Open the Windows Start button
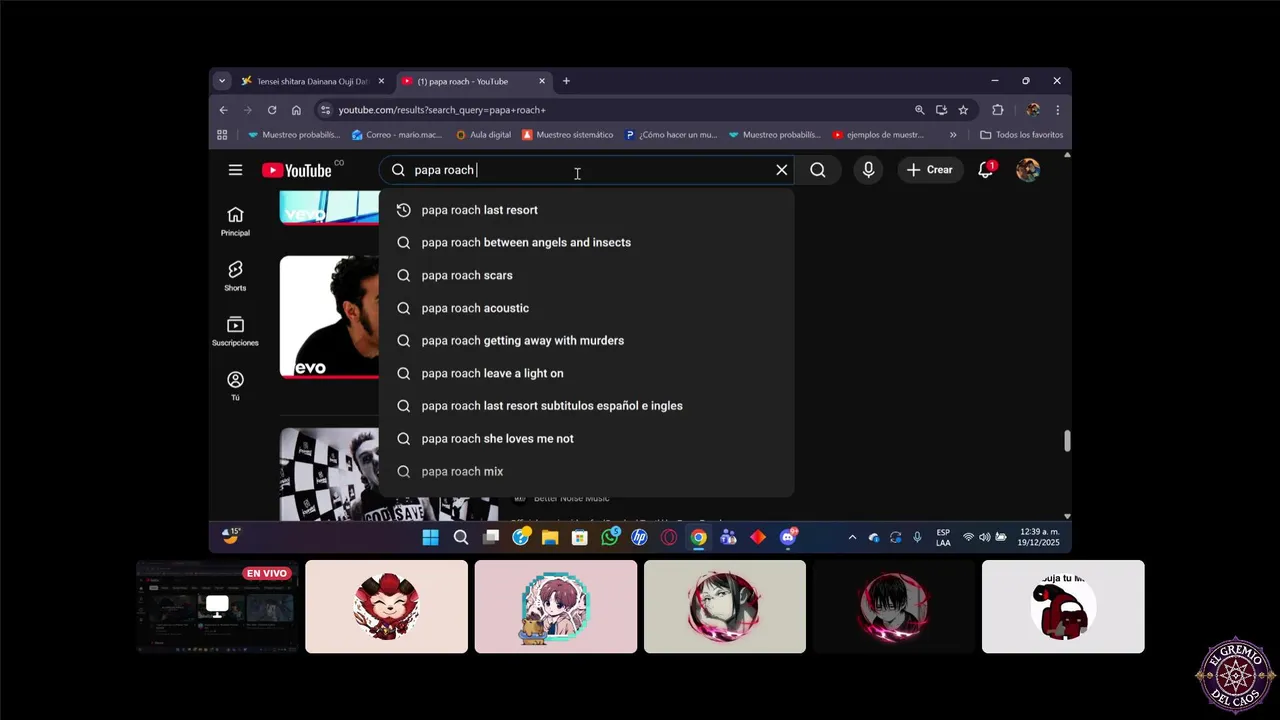The width and height of the screenshot is (1280, 720). [x=430, y=538]
